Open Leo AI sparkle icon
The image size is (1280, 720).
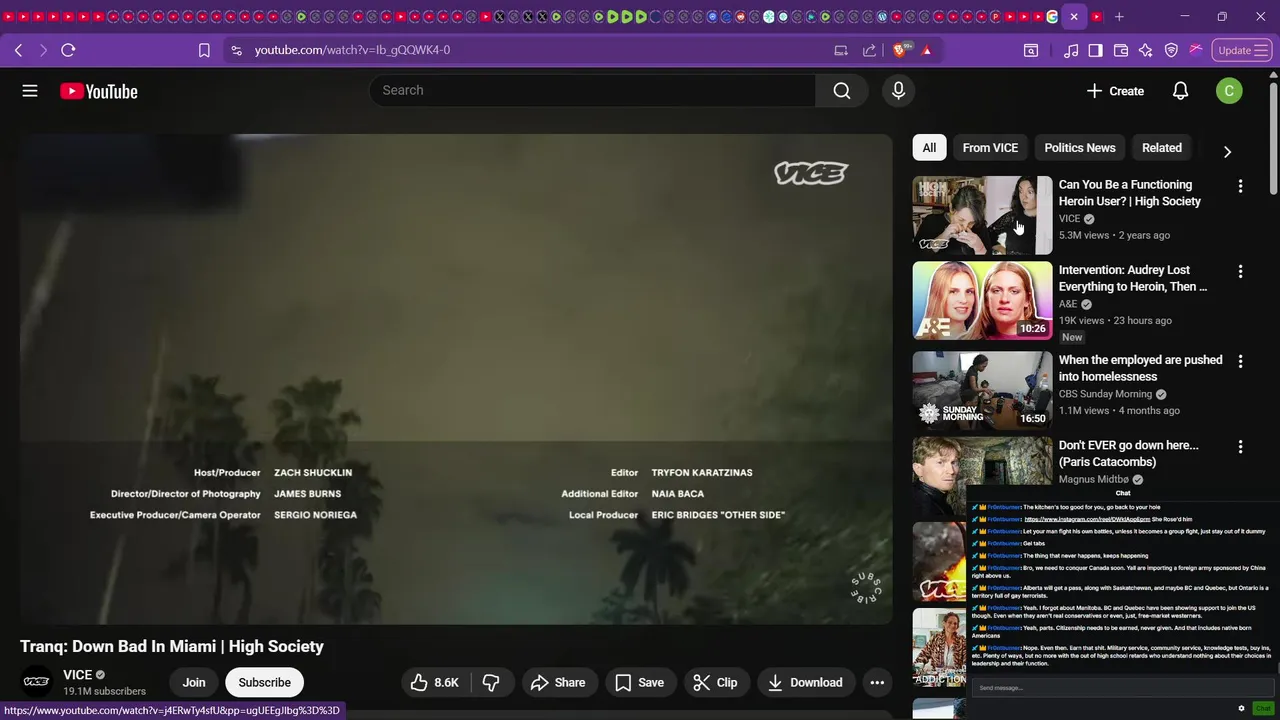(1146, 50)
